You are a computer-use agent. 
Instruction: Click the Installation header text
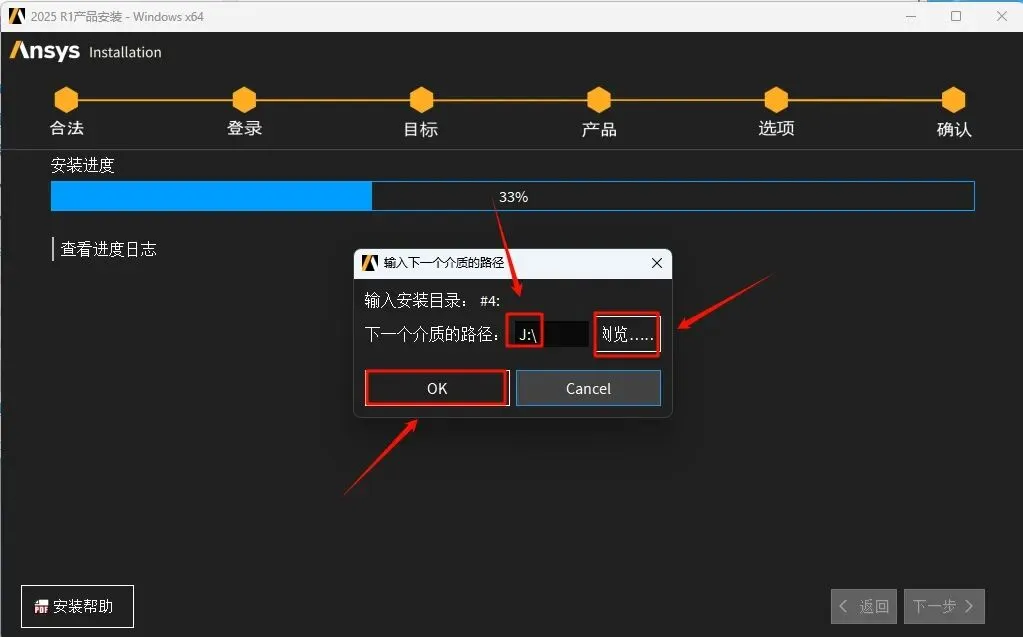tap(125, 52)
